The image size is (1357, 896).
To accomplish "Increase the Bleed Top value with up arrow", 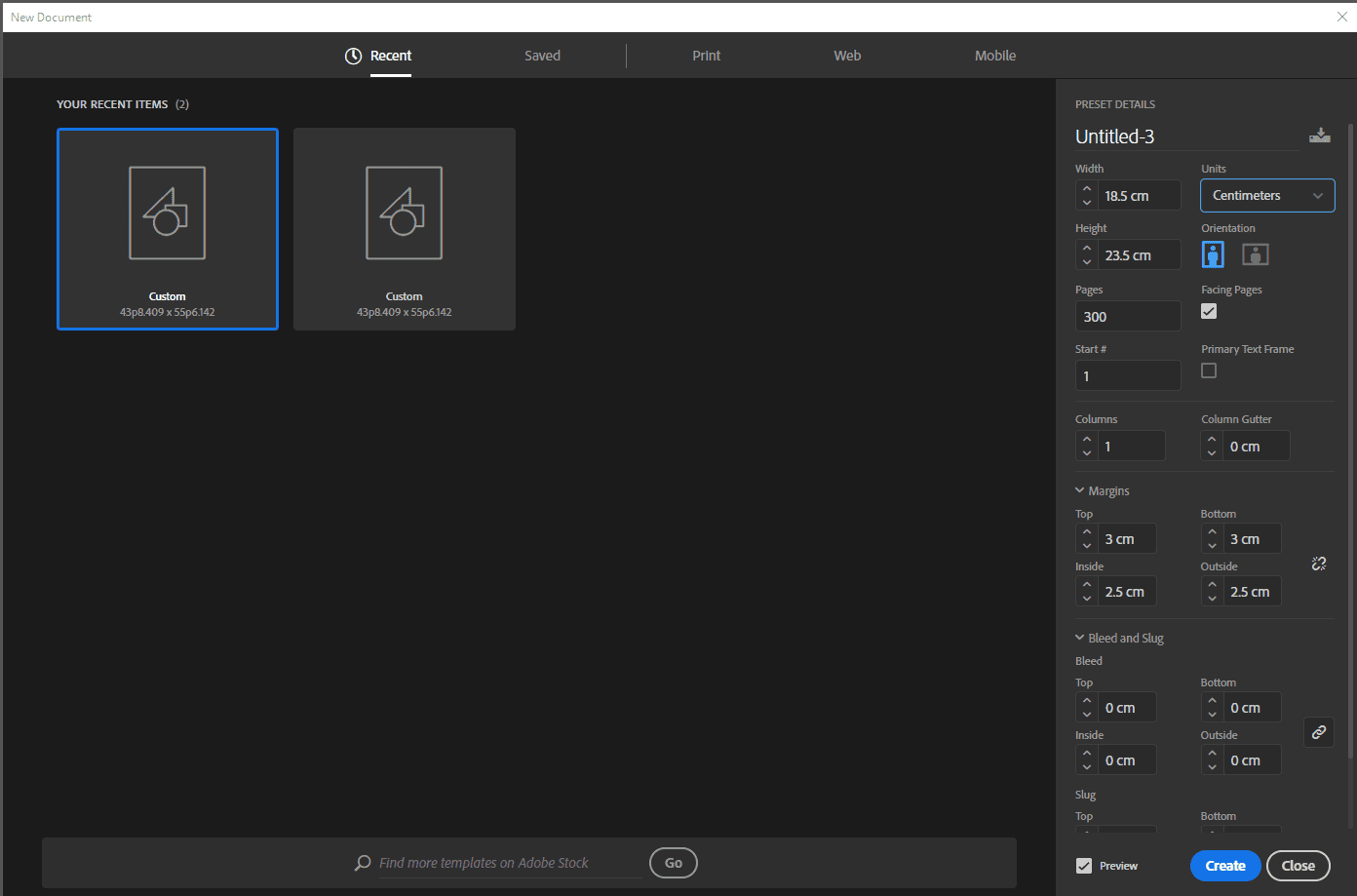I will 1087,701.
